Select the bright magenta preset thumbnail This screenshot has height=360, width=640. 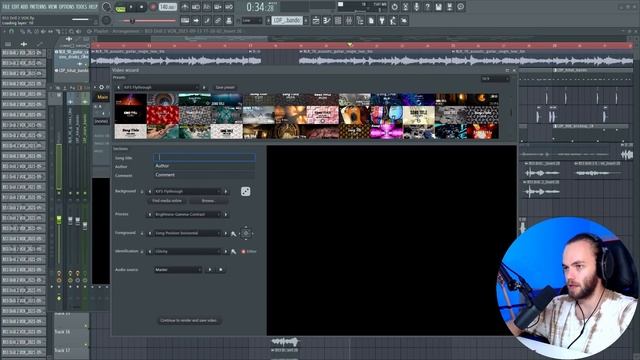point(386,131)
